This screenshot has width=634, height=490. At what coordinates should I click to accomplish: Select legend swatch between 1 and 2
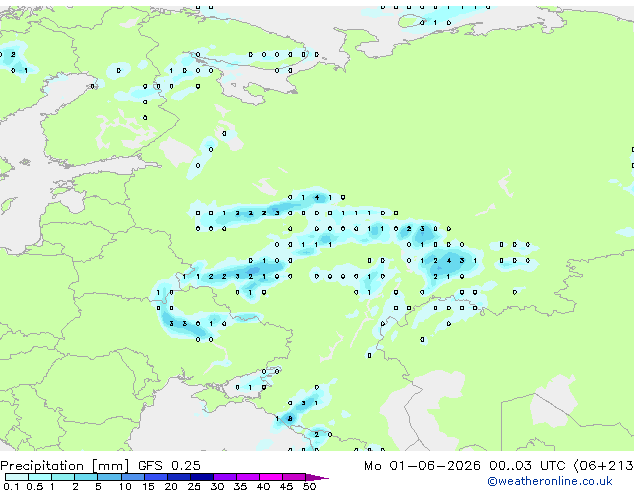point(63,477)
